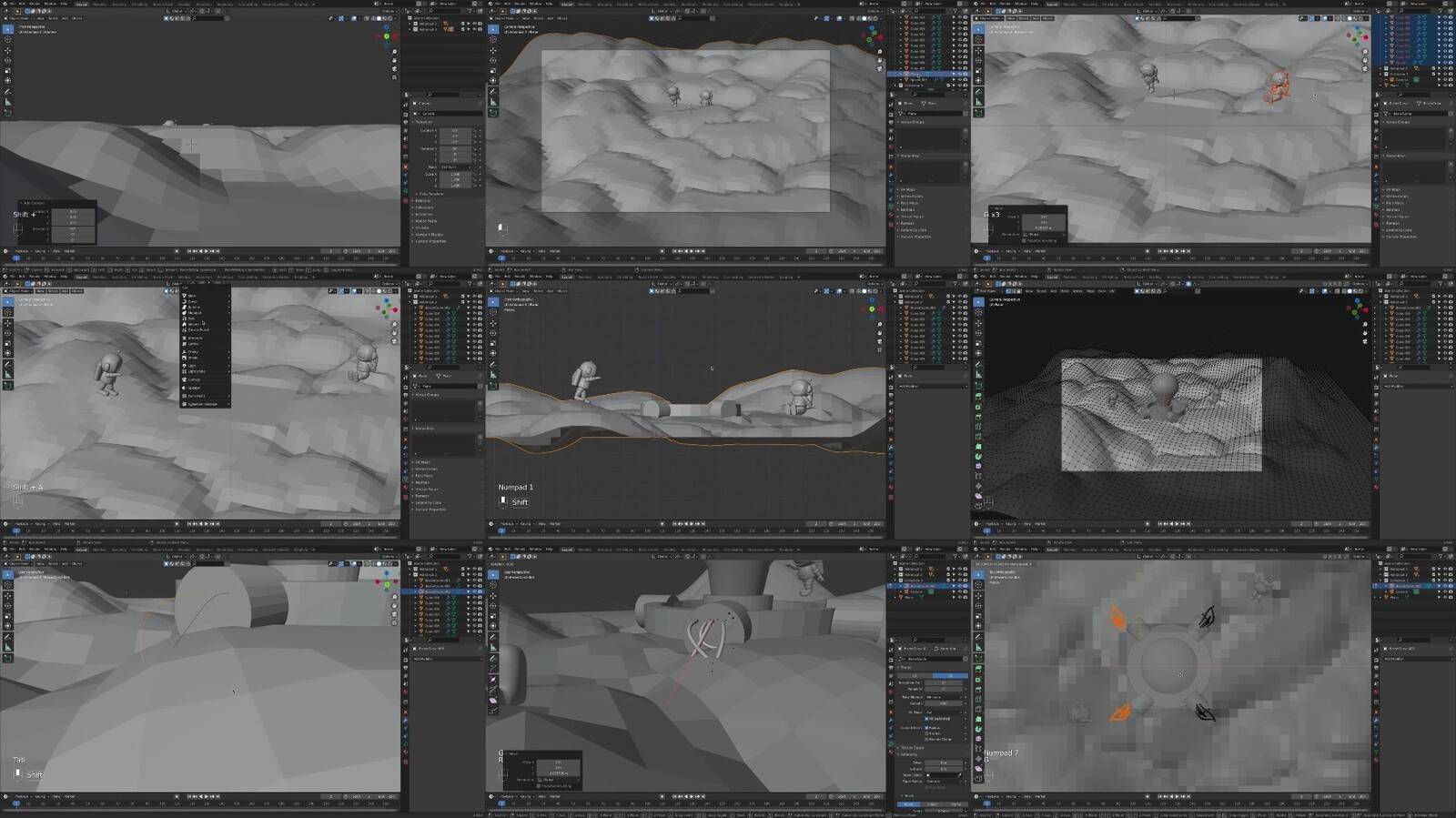Select the Scale tool in the bottom-left viewport toolbar
Image resolution: width=1456 pixels, height=818 pixels.
(8, 616)
